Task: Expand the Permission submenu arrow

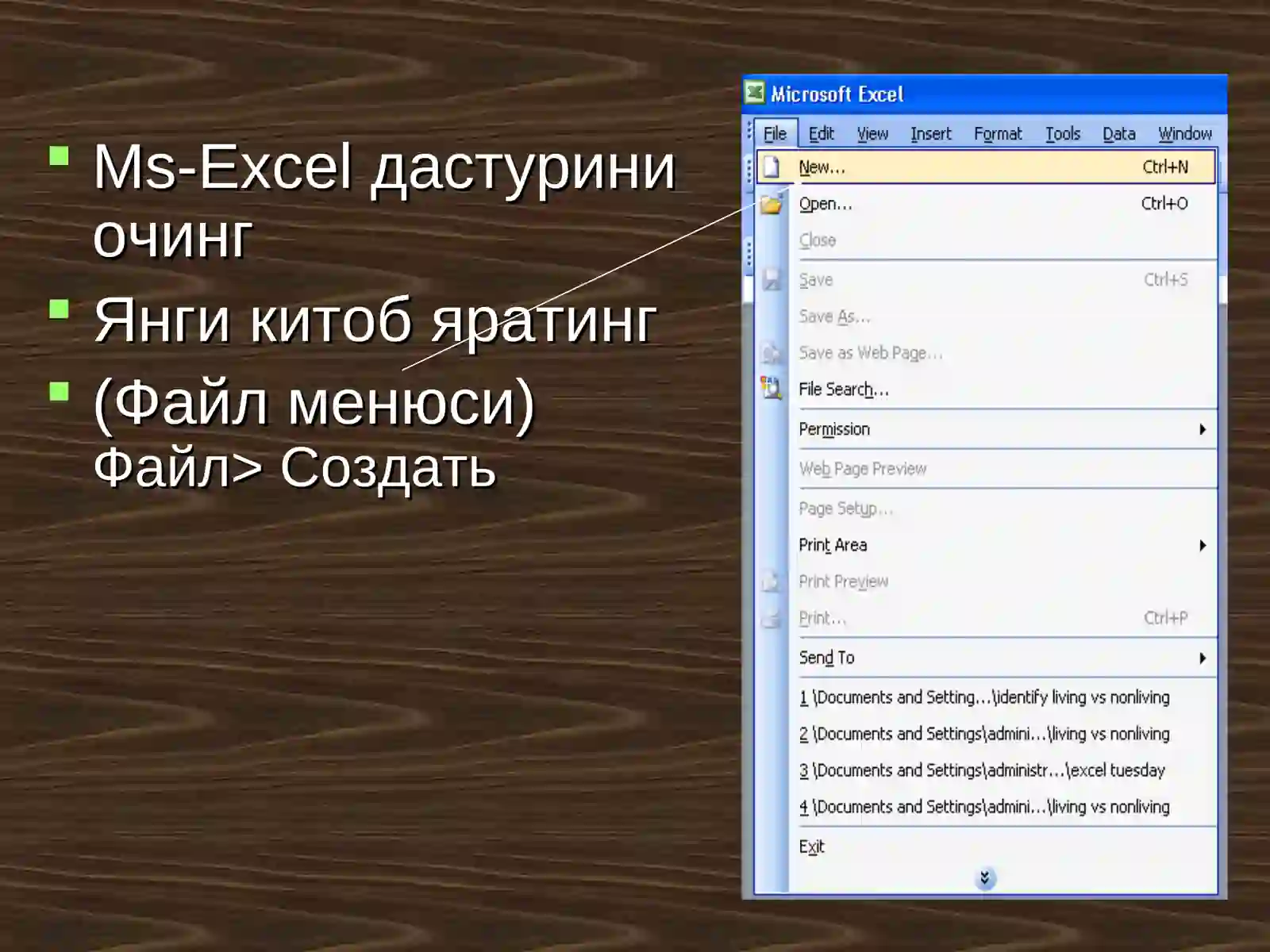Action: pyautogui.click(x=1203, y=429)
